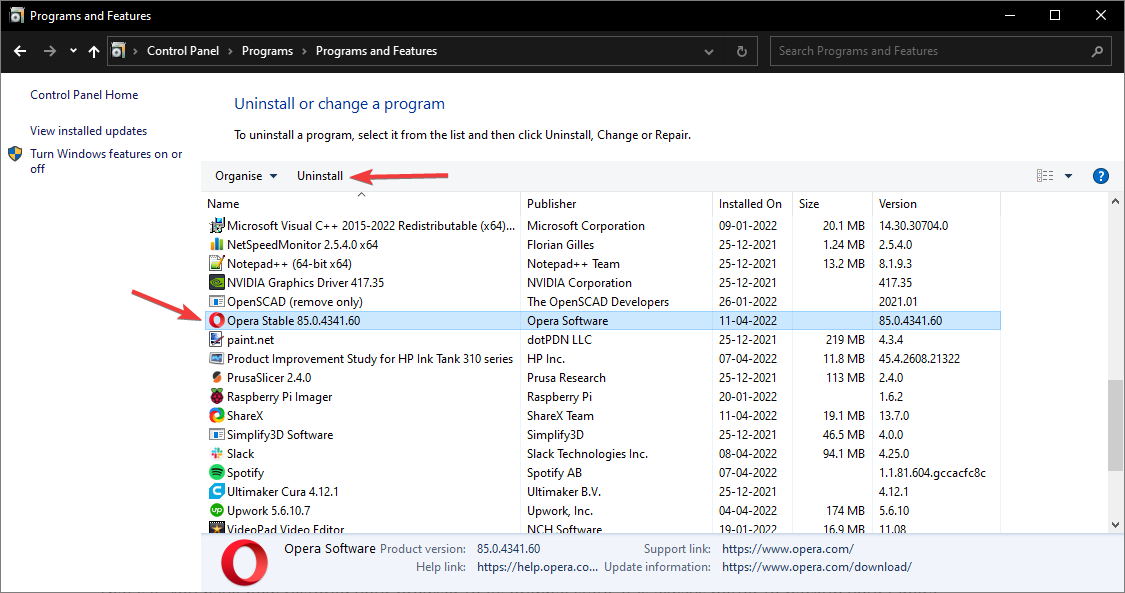Viewport: 1125px width, 593px height.
Task: Click the search magnifier icon
Action: 1097,52
